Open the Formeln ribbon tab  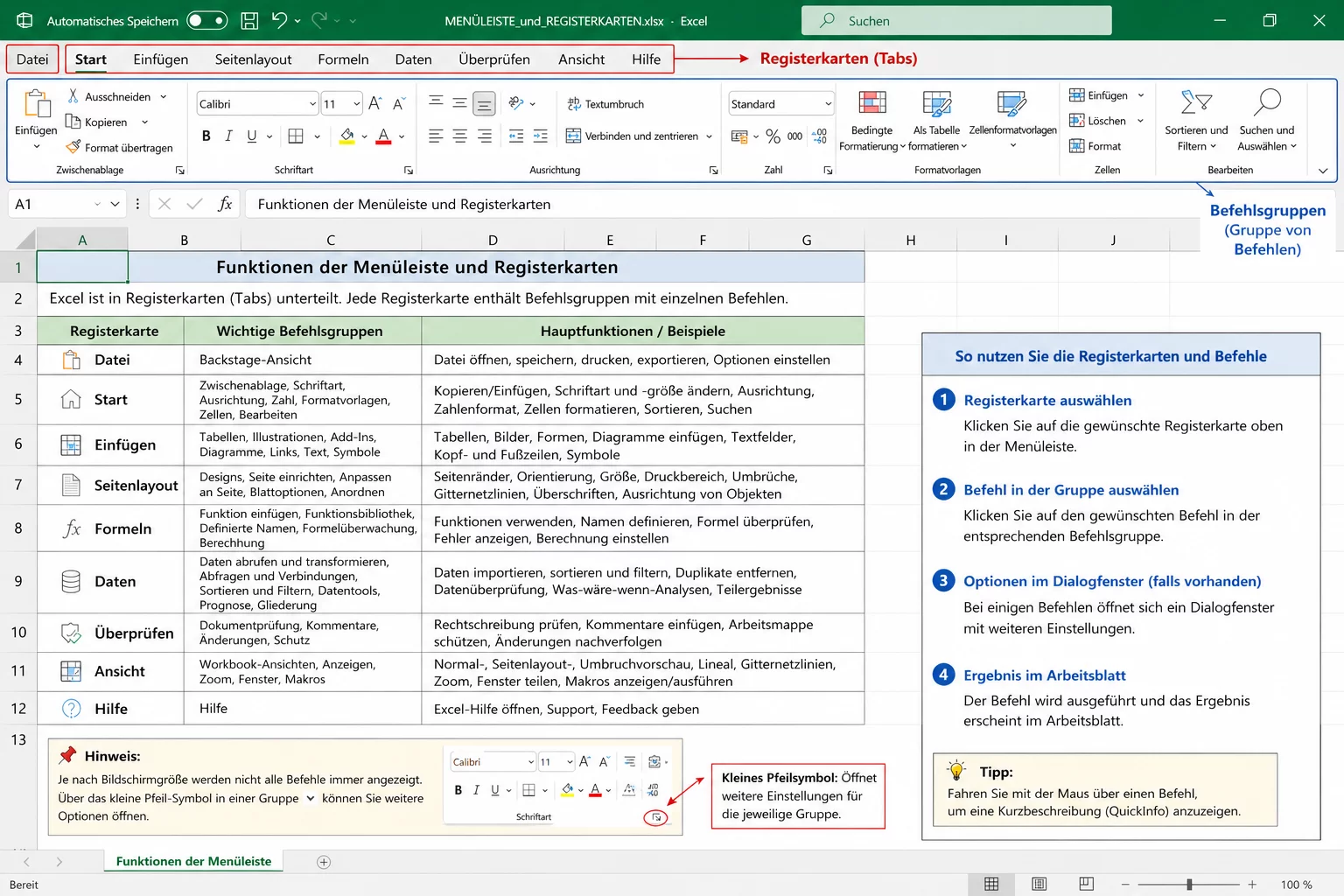coord(343,59)
